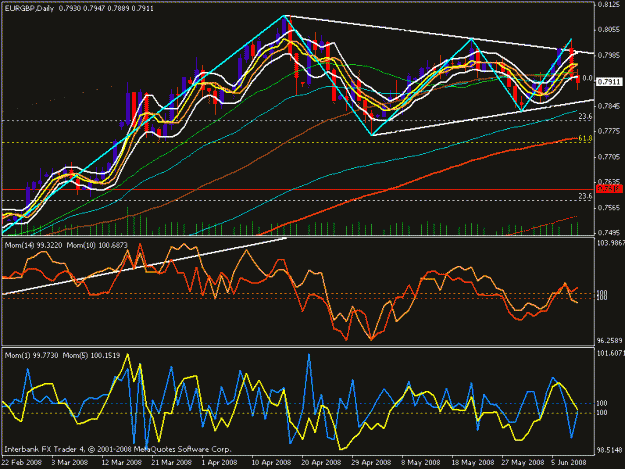Select the 3 Mar 2008 date label

tap(70, 462)
